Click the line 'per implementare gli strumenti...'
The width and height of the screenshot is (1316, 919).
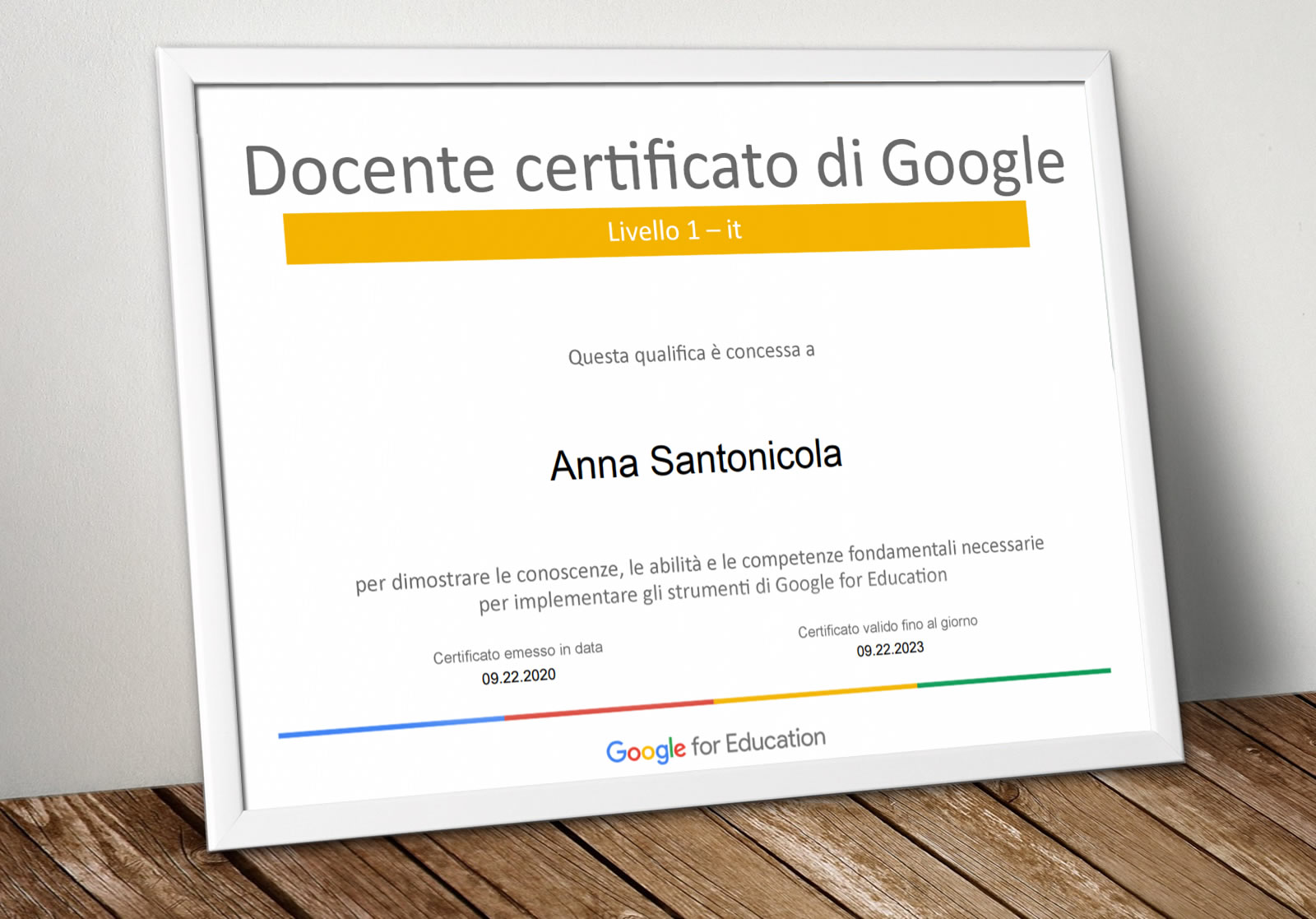pos(713,590)
